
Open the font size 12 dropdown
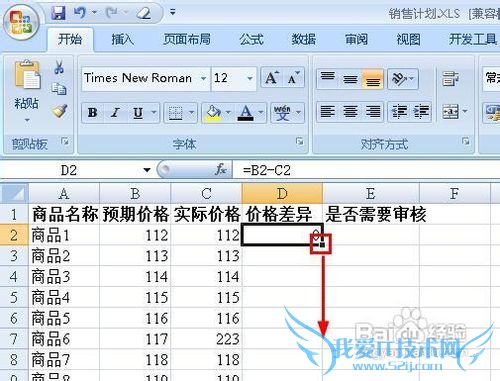click(250, 78)
